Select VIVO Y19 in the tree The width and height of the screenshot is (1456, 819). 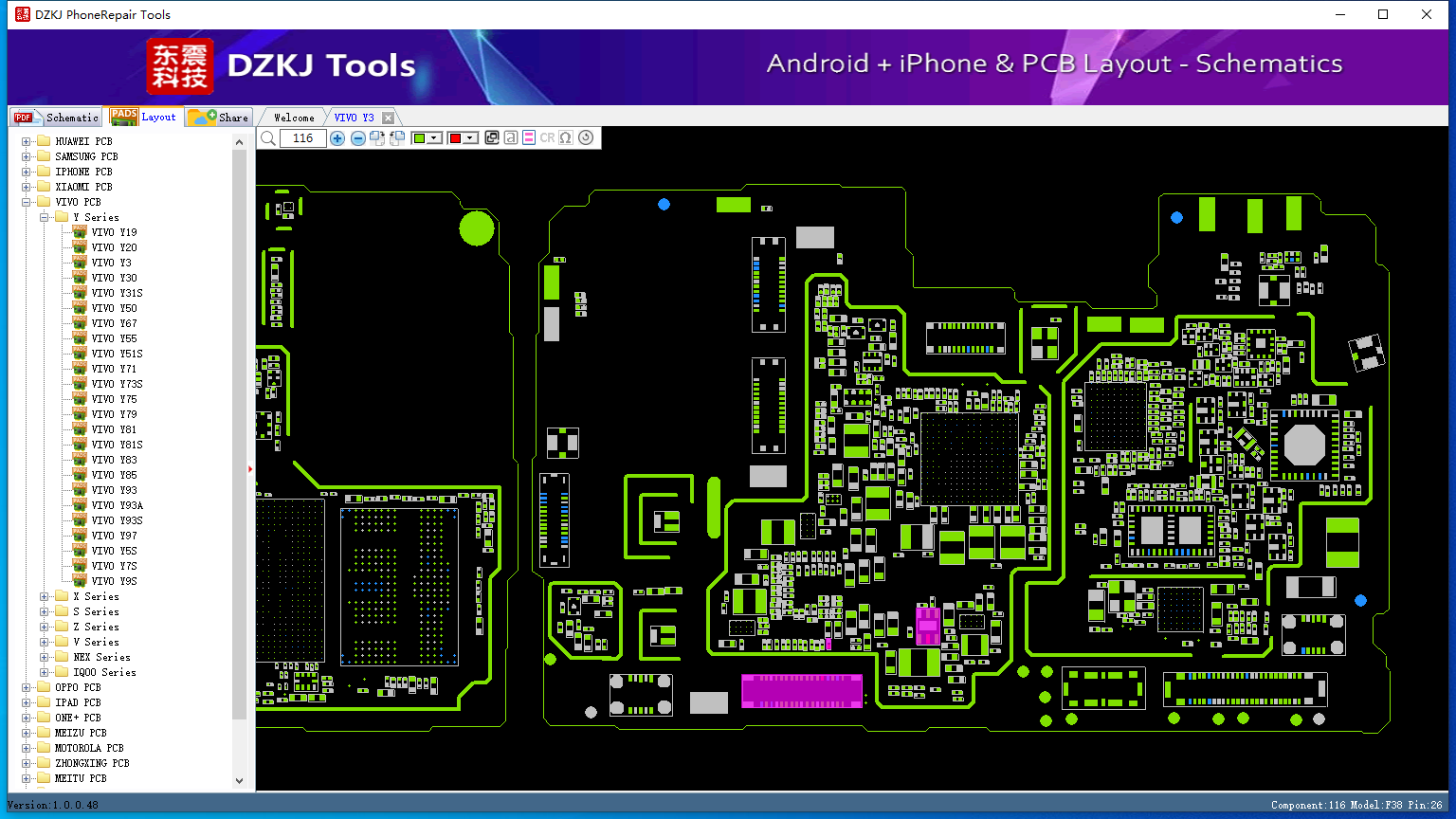(x=114, y=232)
